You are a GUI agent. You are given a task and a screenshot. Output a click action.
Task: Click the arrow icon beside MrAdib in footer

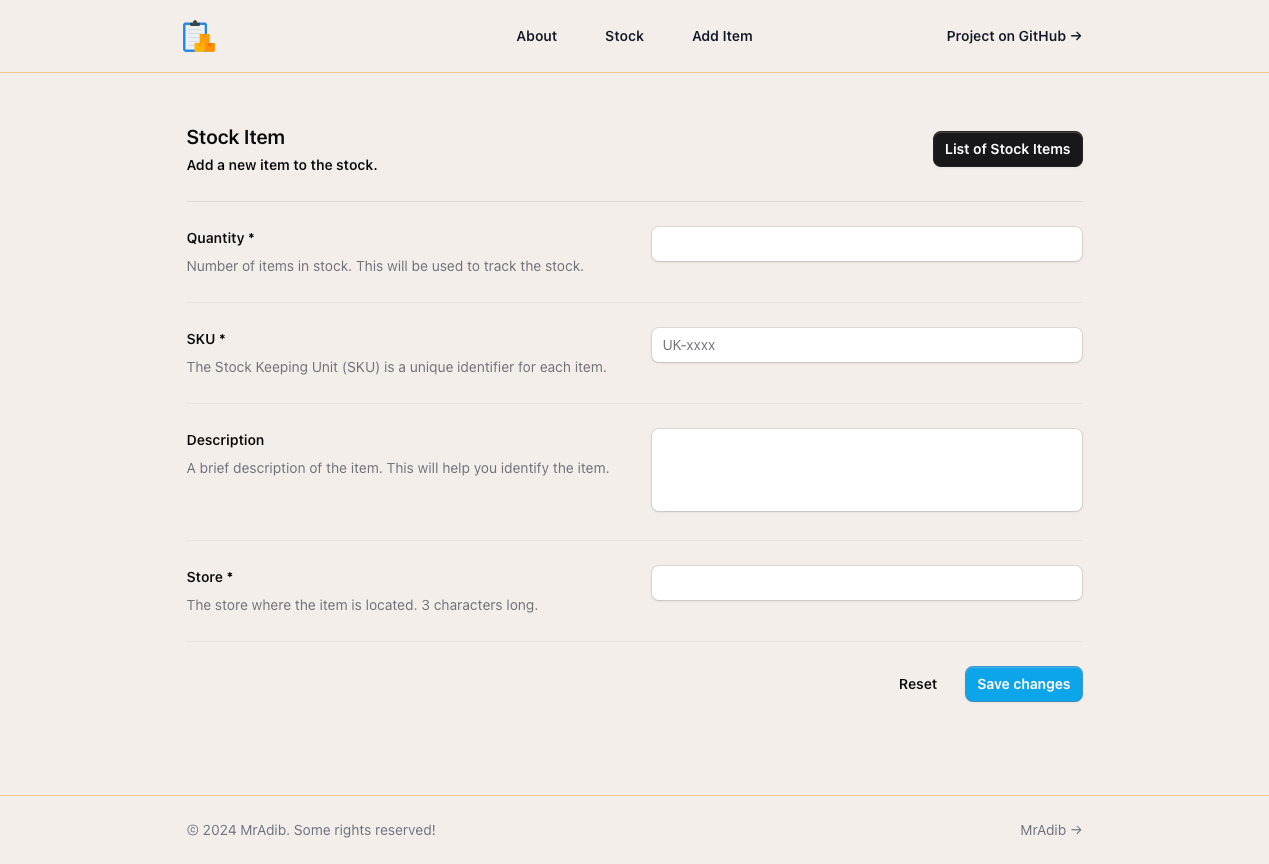1075,830
